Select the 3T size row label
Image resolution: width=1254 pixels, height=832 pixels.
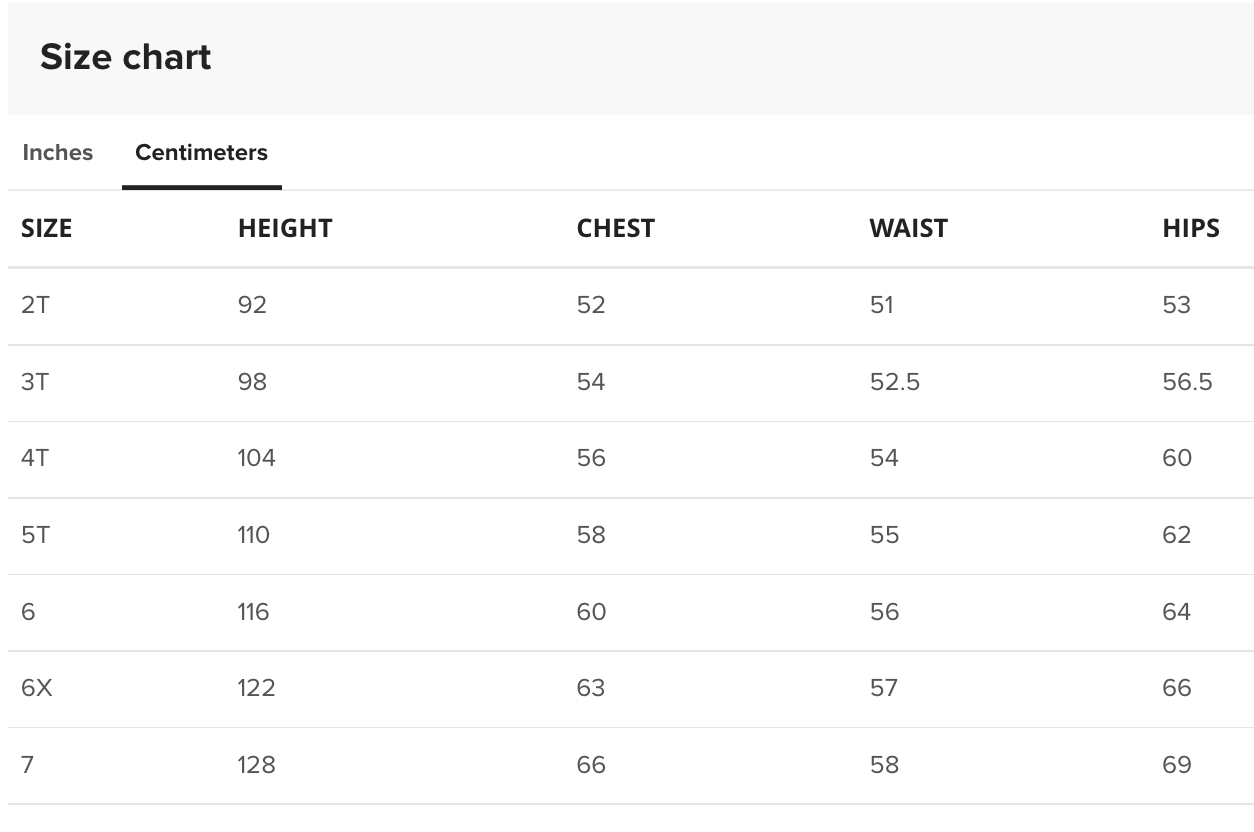pyautogui.click(x=35, y=382)
